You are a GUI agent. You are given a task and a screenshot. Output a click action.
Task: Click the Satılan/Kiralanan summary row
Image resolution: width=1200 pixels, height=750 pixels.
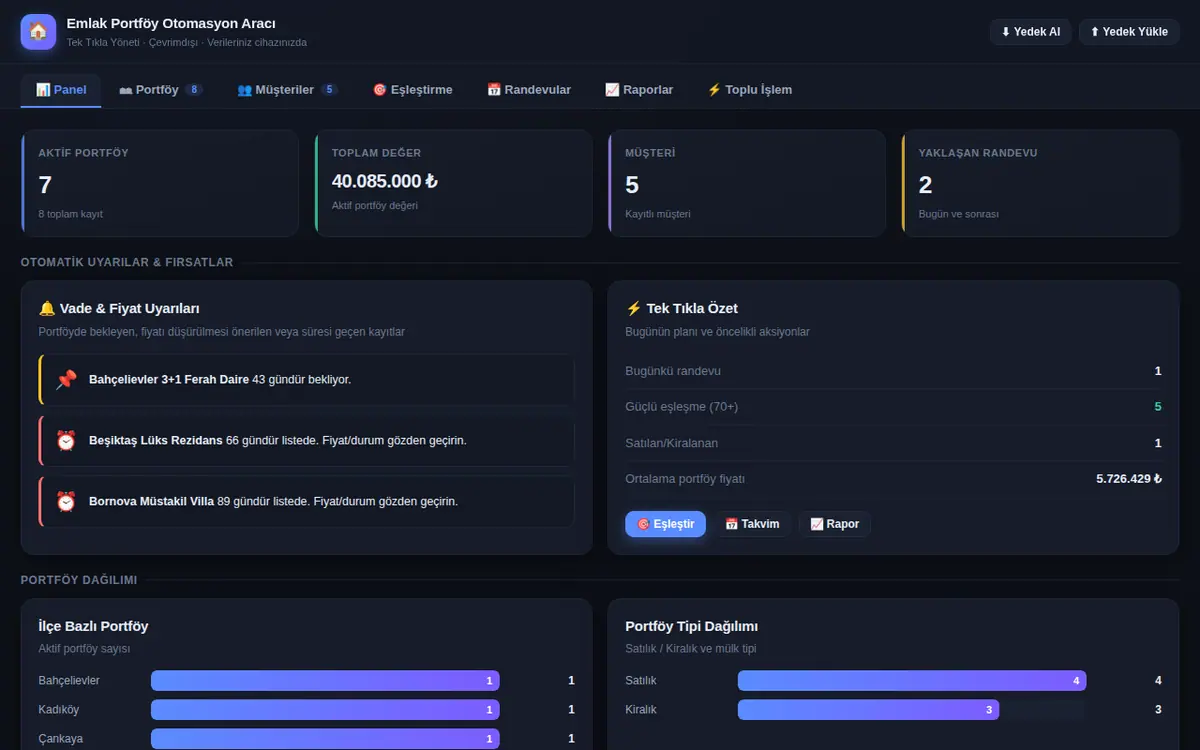[893, 443]
